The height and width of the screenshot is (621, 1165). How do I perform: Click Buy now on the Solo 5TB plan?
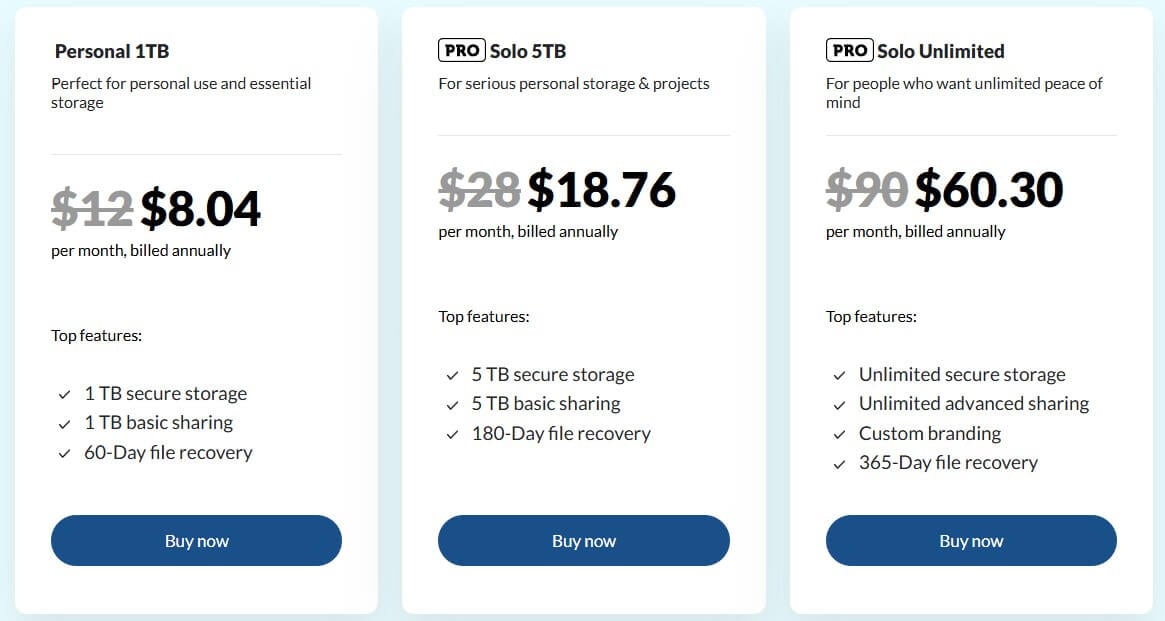(583, 540)
